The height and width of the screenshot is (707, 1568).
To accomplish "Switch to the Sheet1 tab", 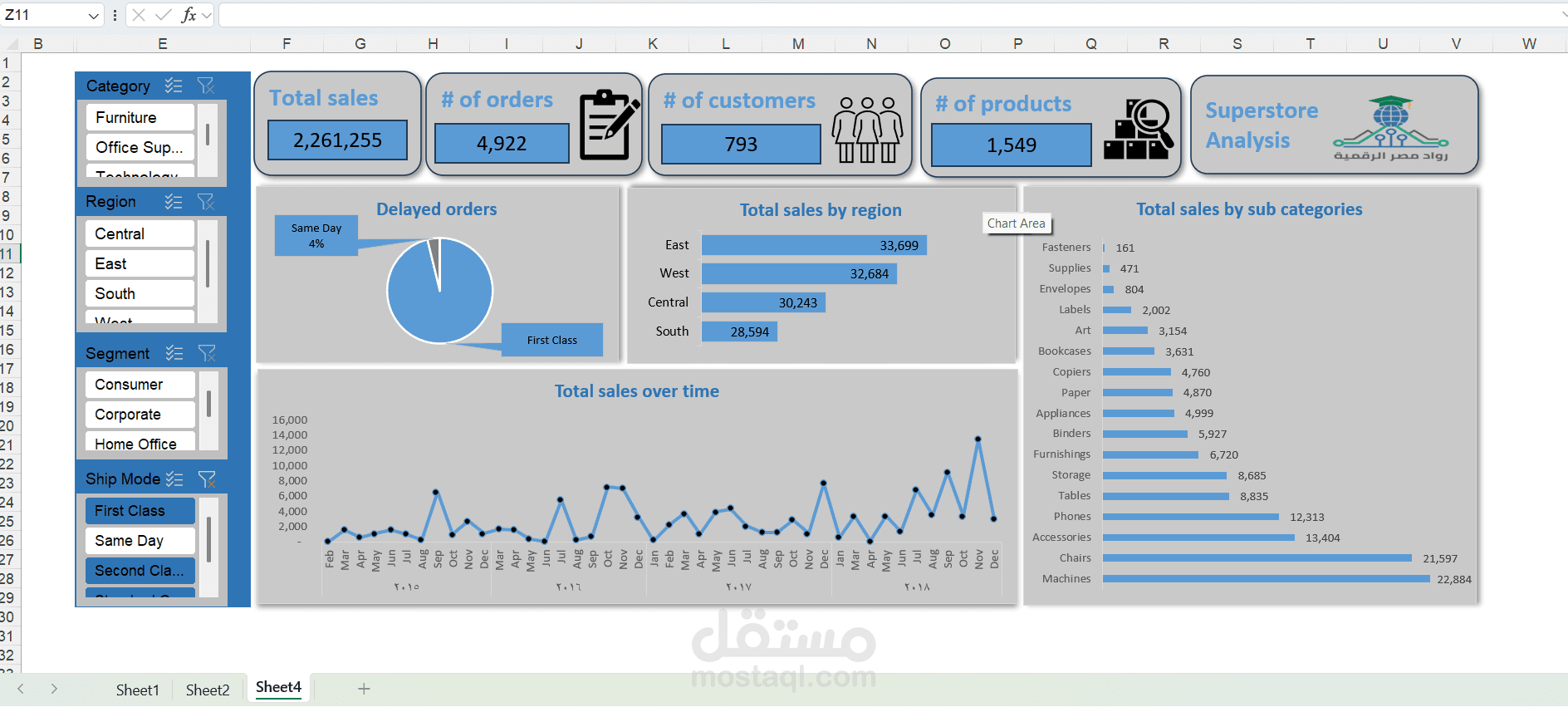I will [137, 690].
